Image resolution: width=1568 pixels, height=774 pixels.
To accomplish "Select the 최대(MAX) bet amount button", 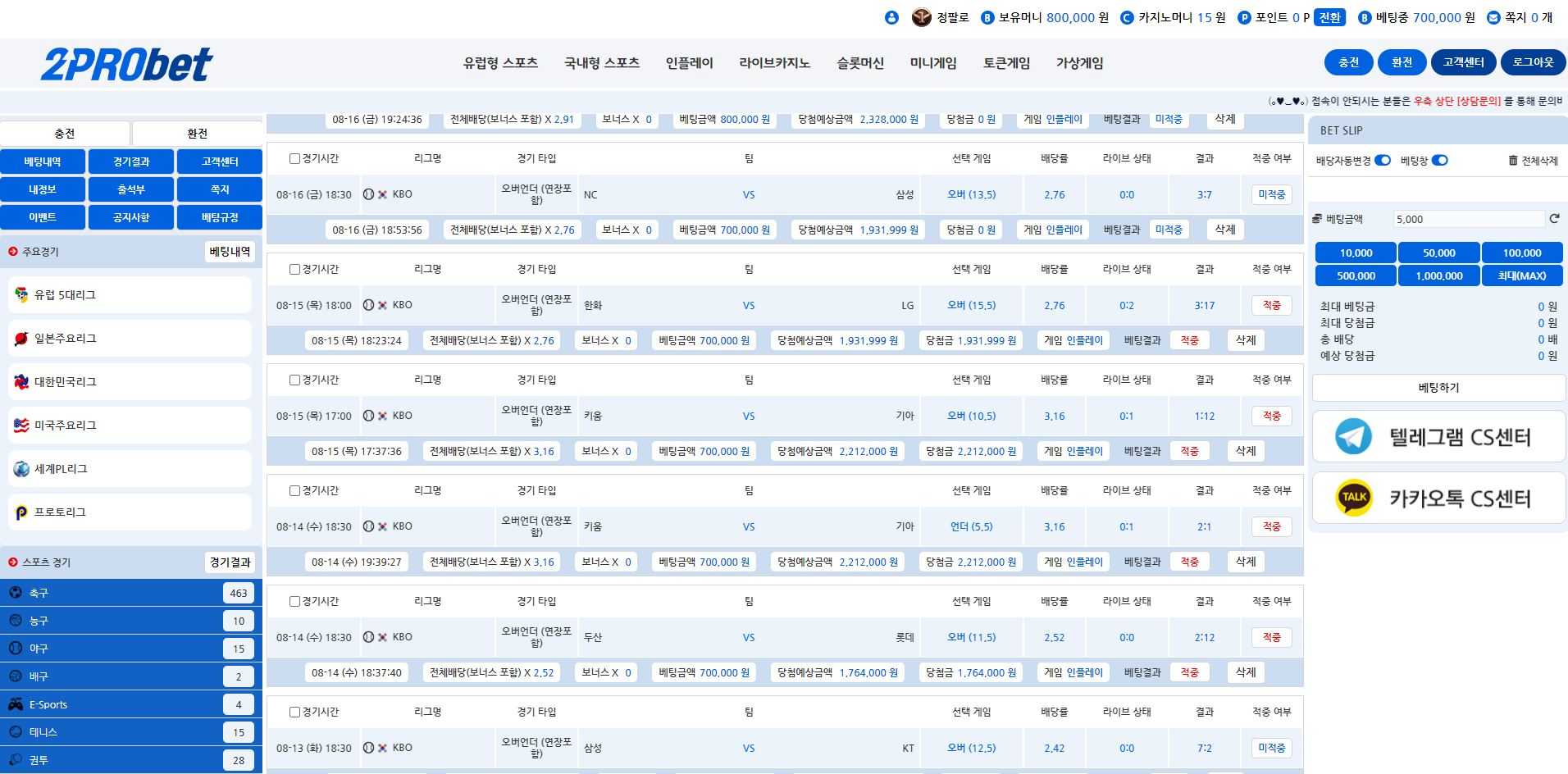I will pyautogui.click(x=1521, y=275).
